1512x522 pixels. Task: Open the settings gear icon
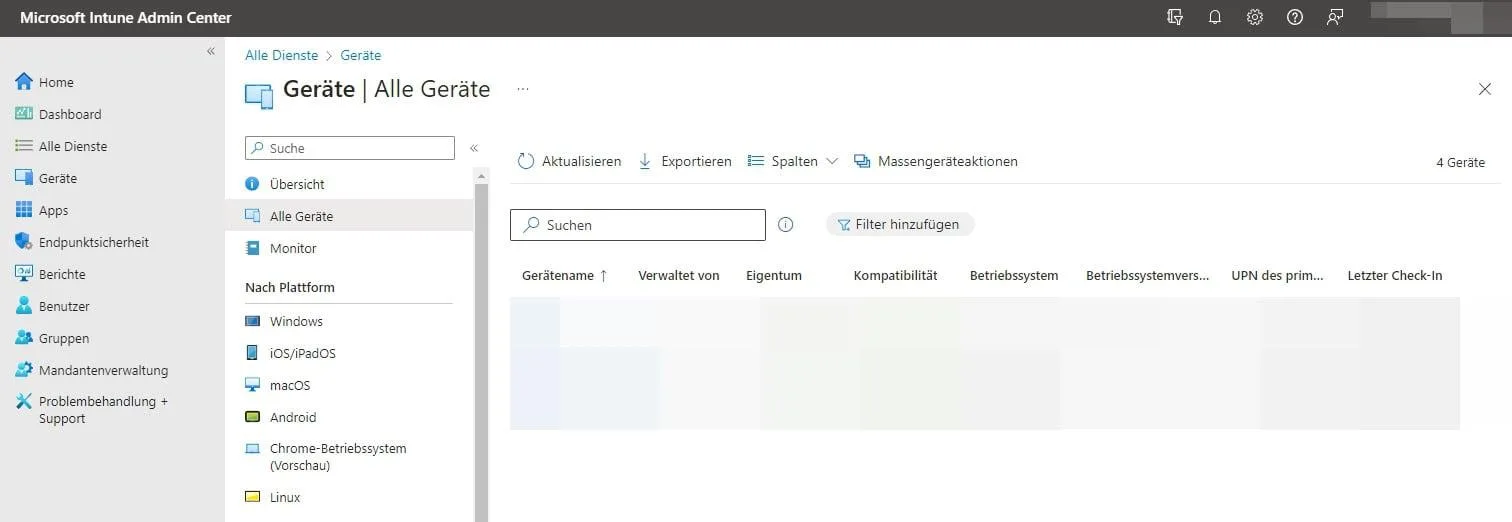pos(1255,17)
